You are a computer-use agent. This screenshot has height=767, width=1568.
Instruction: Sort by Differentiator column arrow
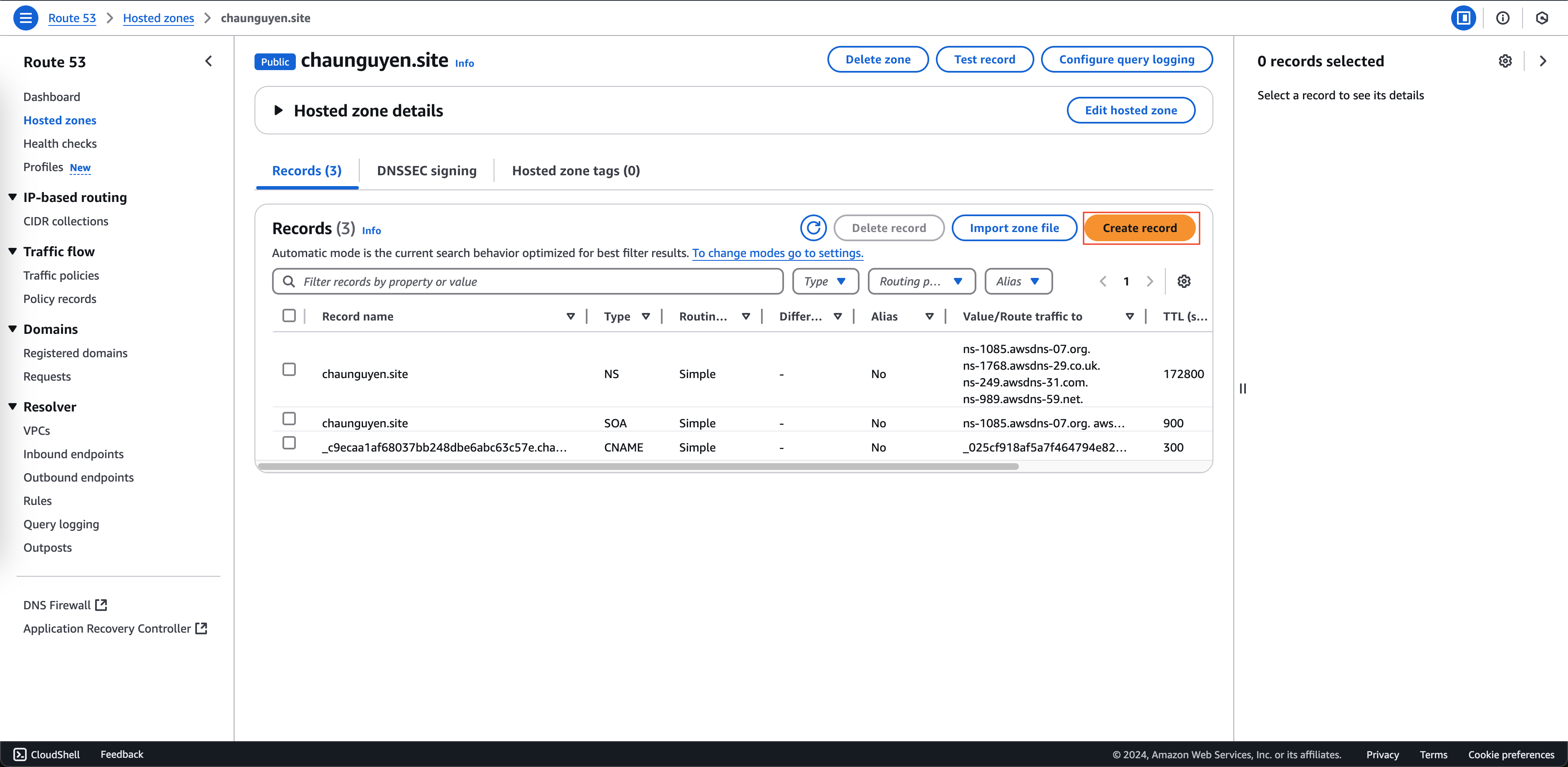(837, 317)
